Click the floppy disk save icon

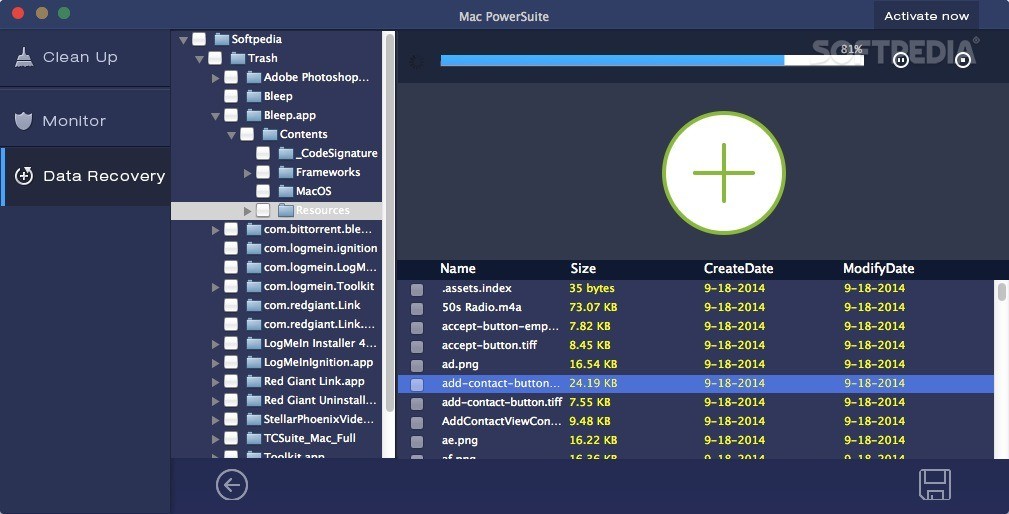point(935,484)
